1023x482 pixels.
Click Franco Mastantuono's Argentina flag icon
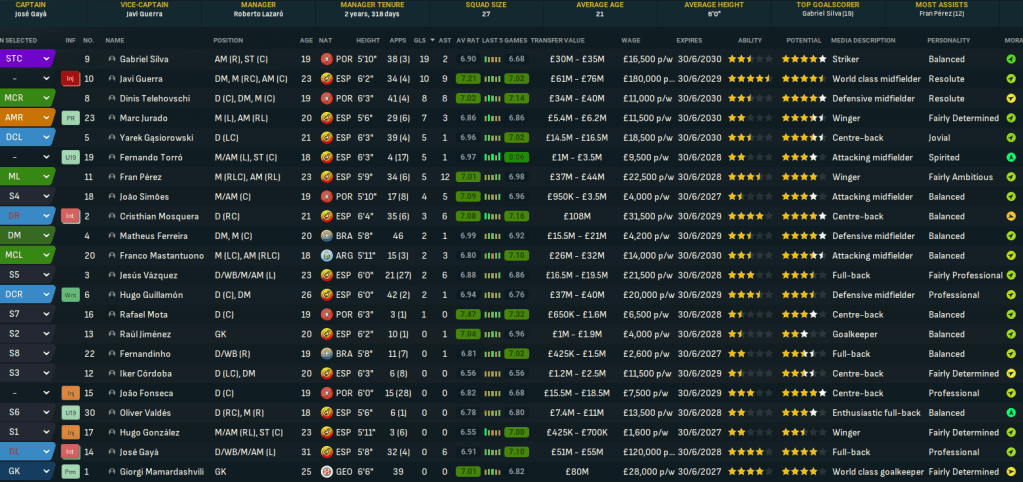[327, 255]
